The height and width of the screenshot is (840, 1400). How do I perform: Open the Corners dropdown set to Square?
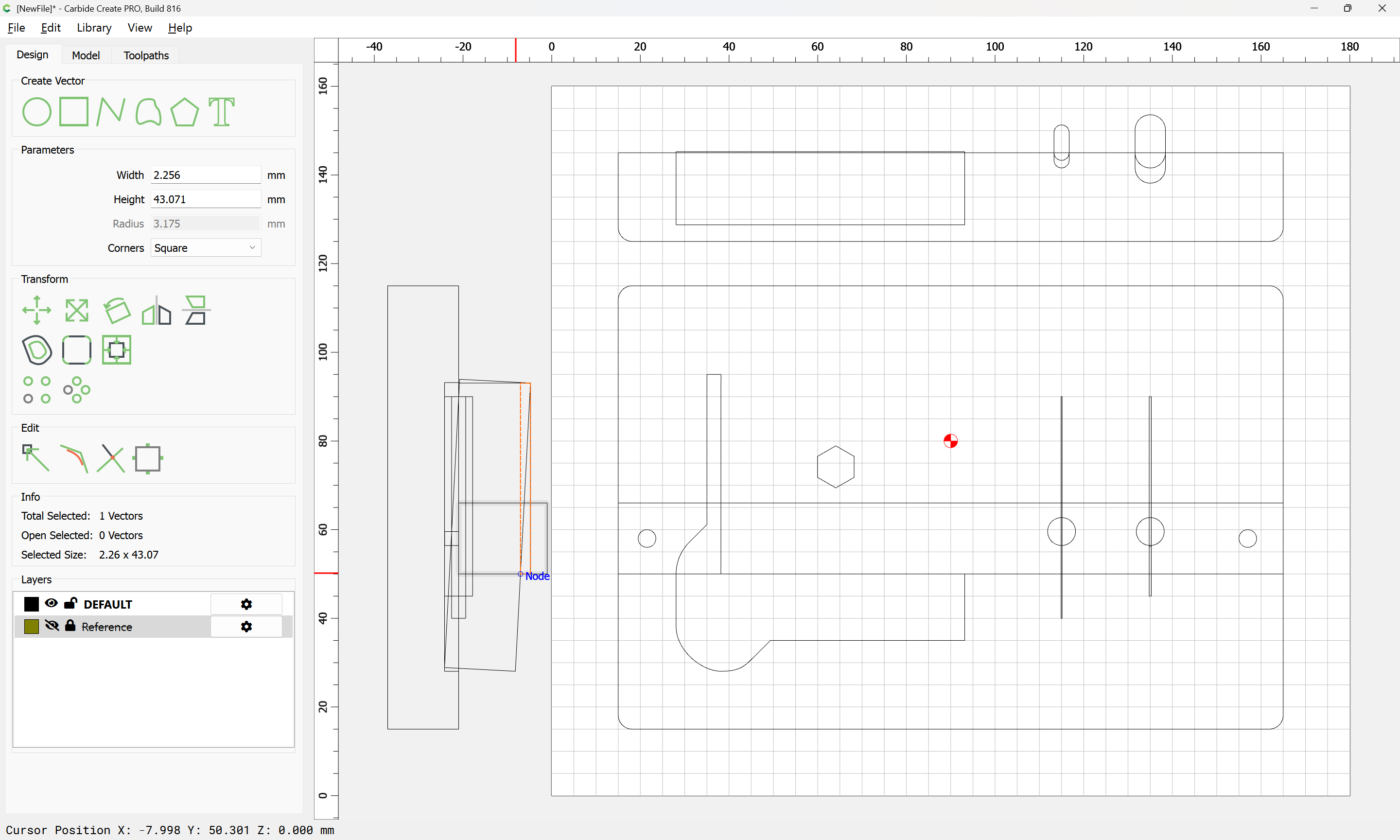[206, 248]
